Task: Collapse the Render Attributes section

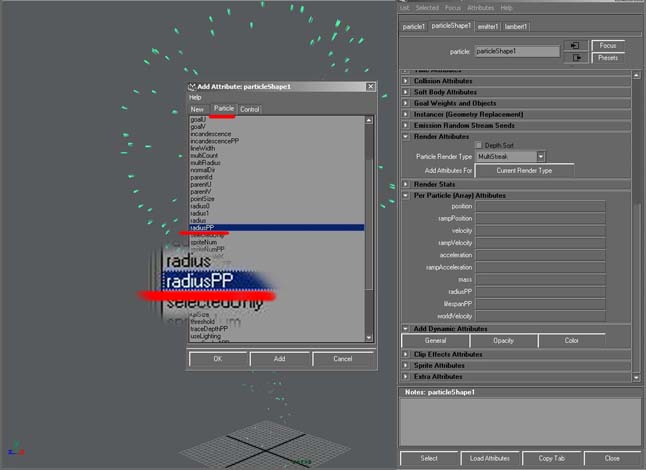Action: [406, 135]
